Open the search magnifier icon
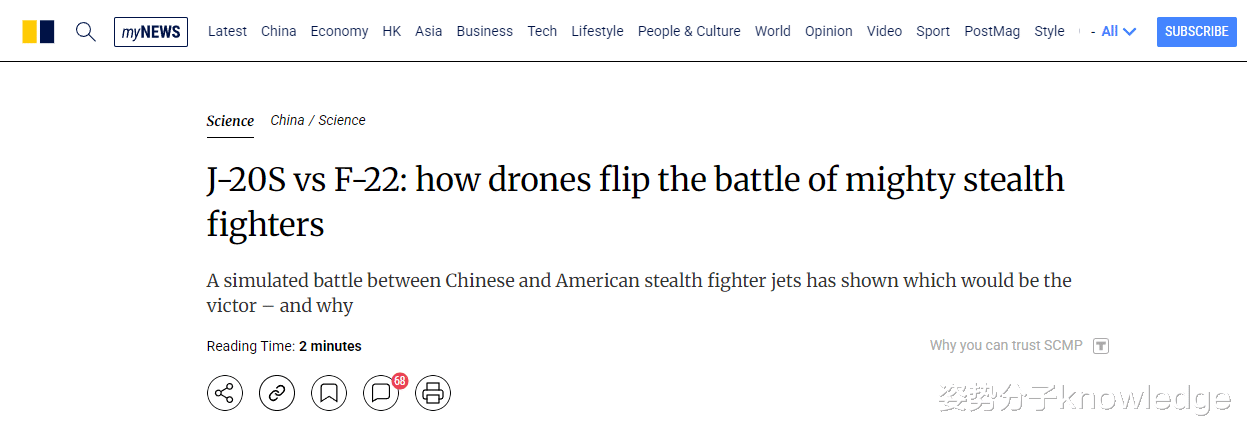Viewport: 1247px width, 432px height. (86, 31)
